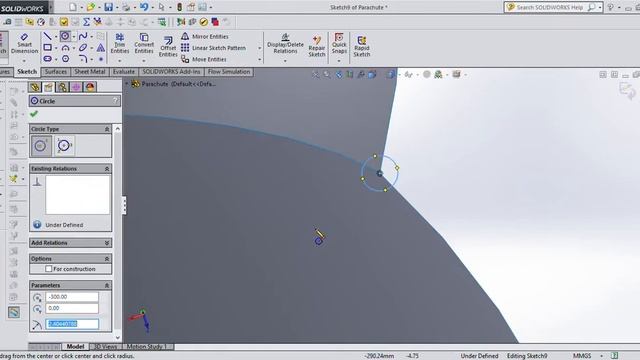The image size is (640, 360).
Task: Open Display/Delete Relations dropdown arrow
Action: pyautogui.click(x=285, y=61)
